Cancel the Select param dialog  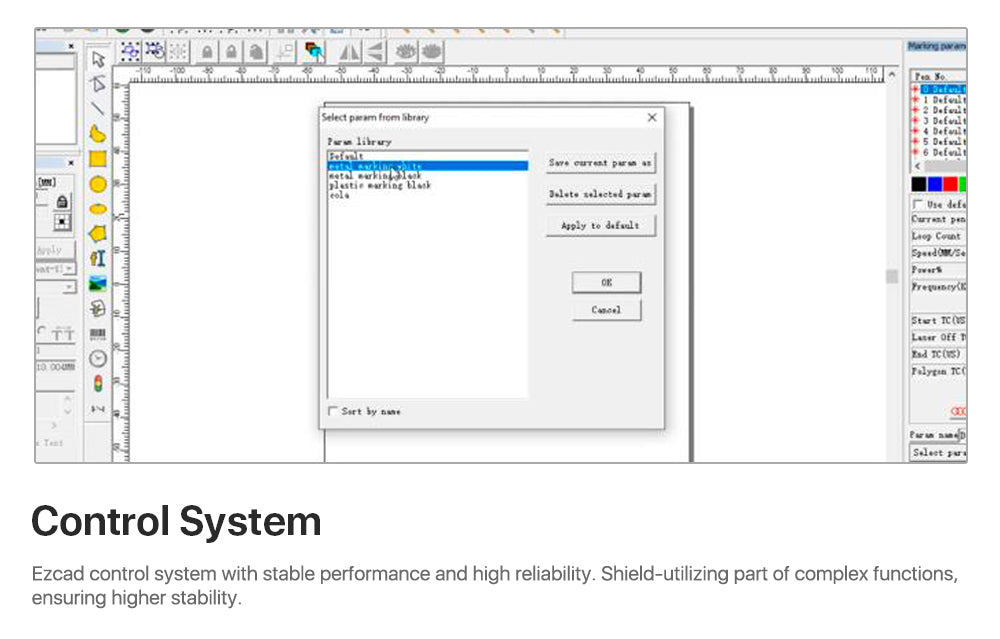click(x=606, y=310)
